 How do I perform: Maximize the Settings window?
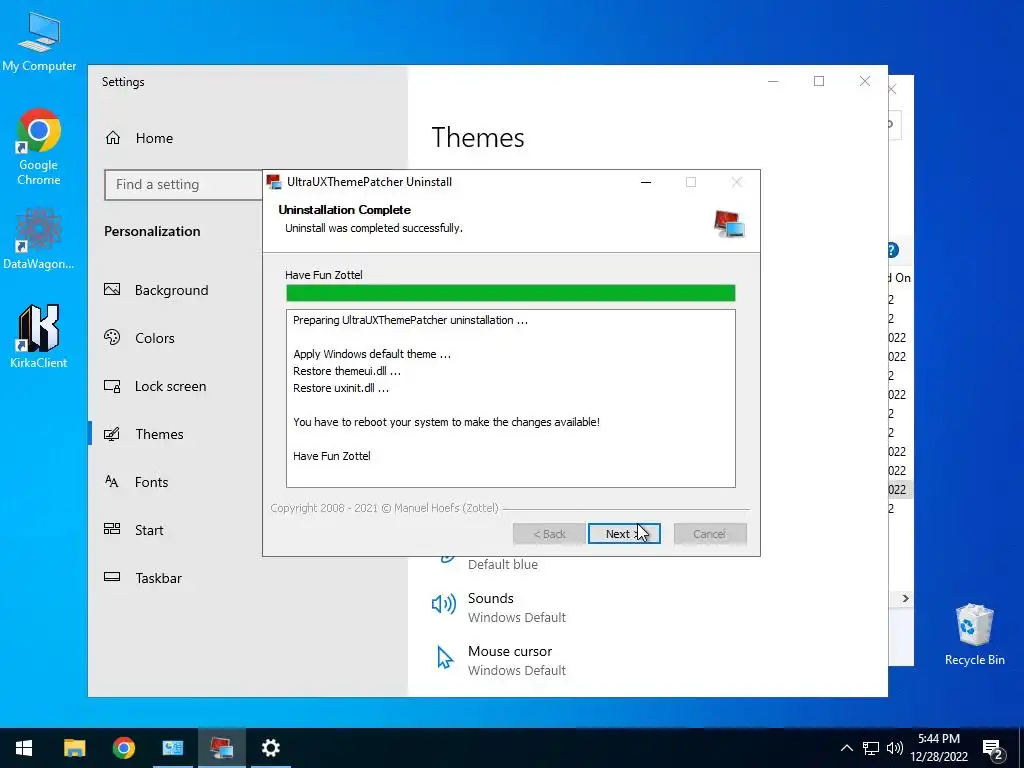(x=819, y=81)
